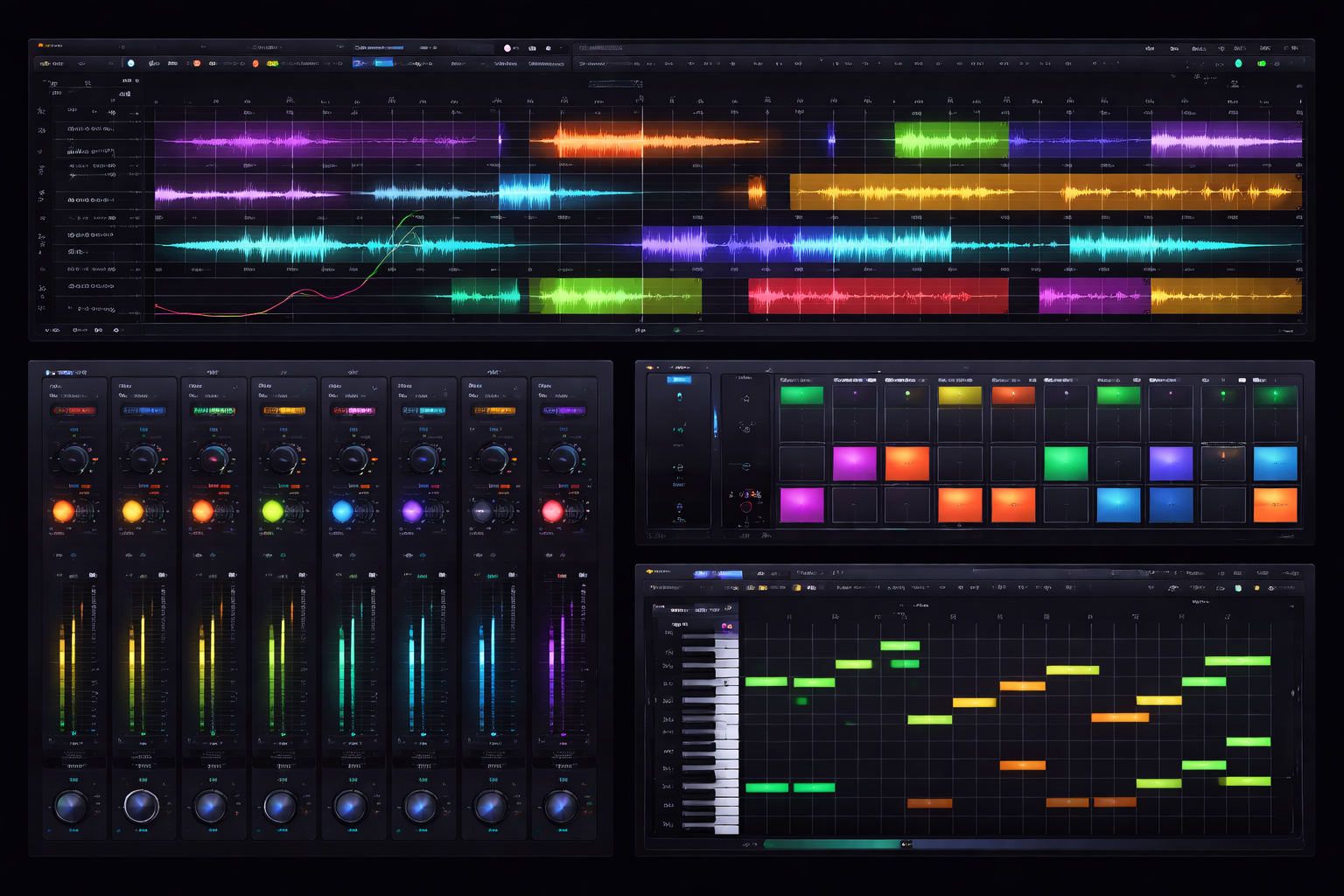This screenshot has width=1344, height=896.
Task: Trigger the green pad in the middle row of the pad grid
Action: coord(1066,464)
